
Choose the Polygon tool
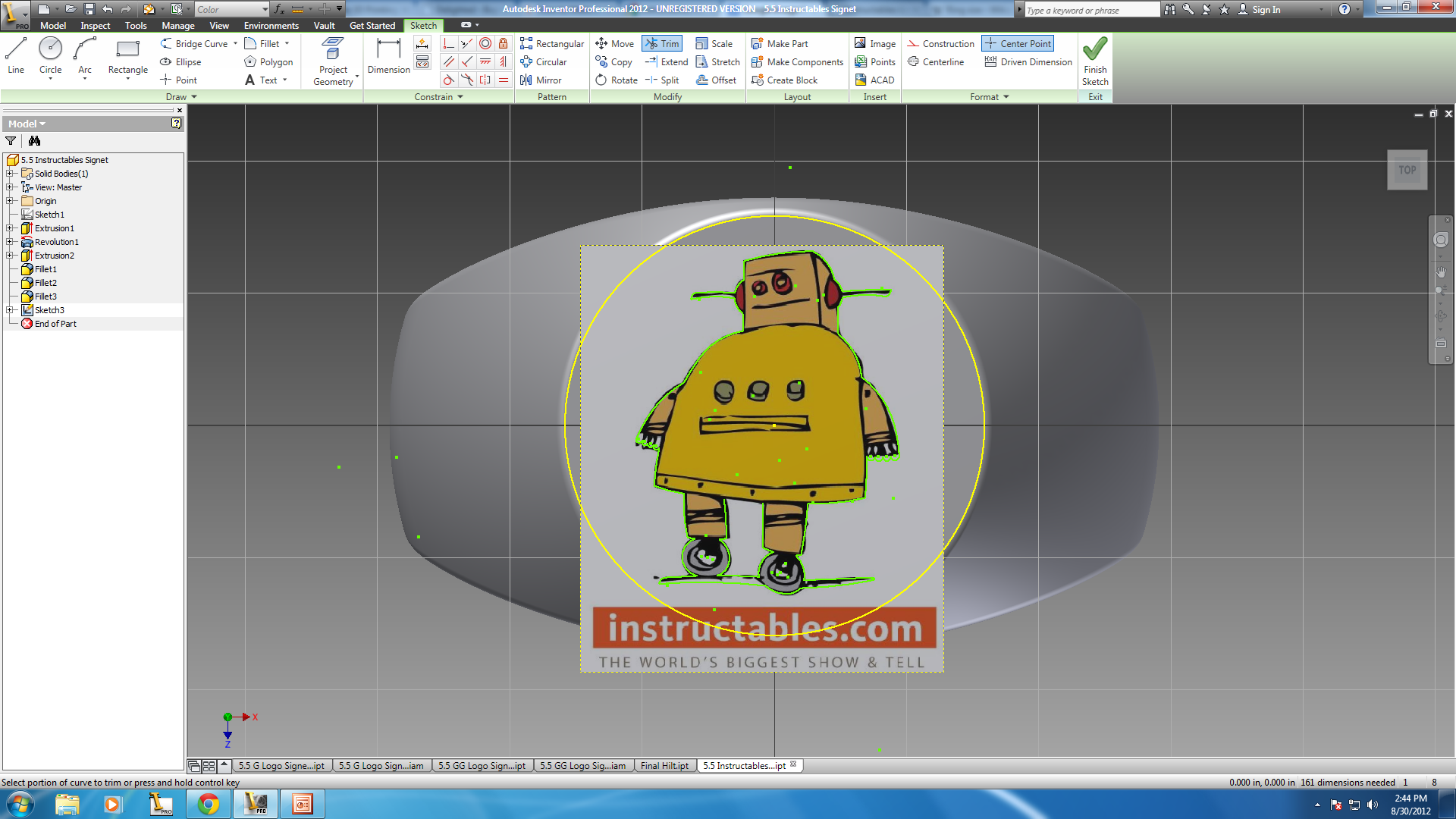[x=268, y=62]
